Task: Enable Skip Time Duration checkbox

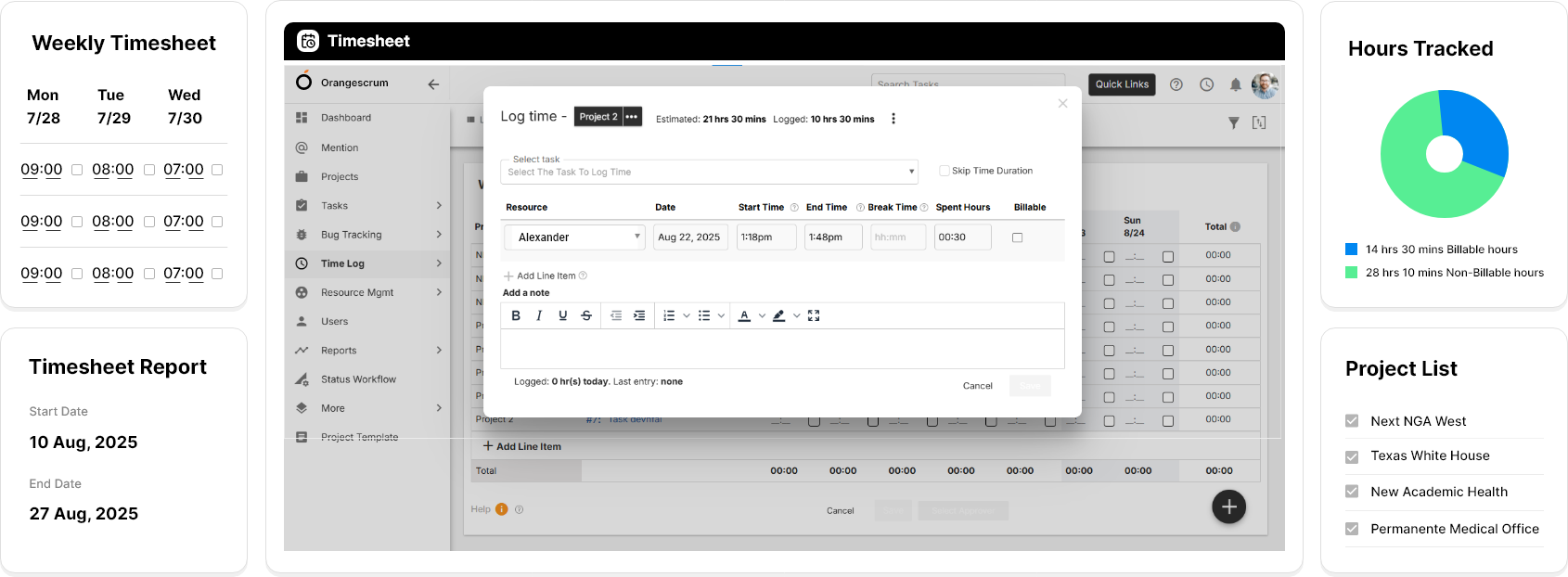Action: point(945,171)
